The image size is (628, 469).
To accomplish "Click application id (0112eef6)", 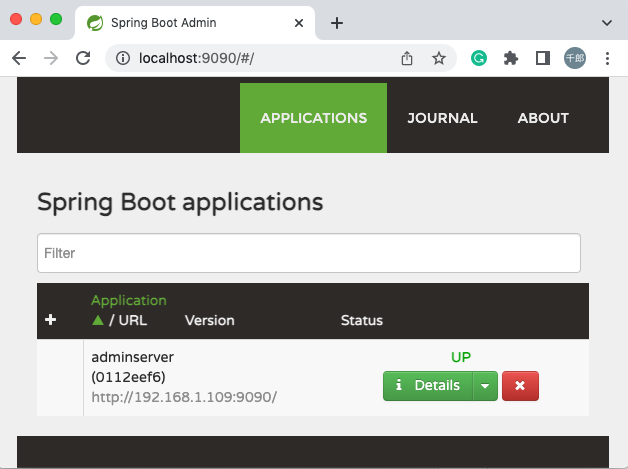I will (x=128, y=377).
